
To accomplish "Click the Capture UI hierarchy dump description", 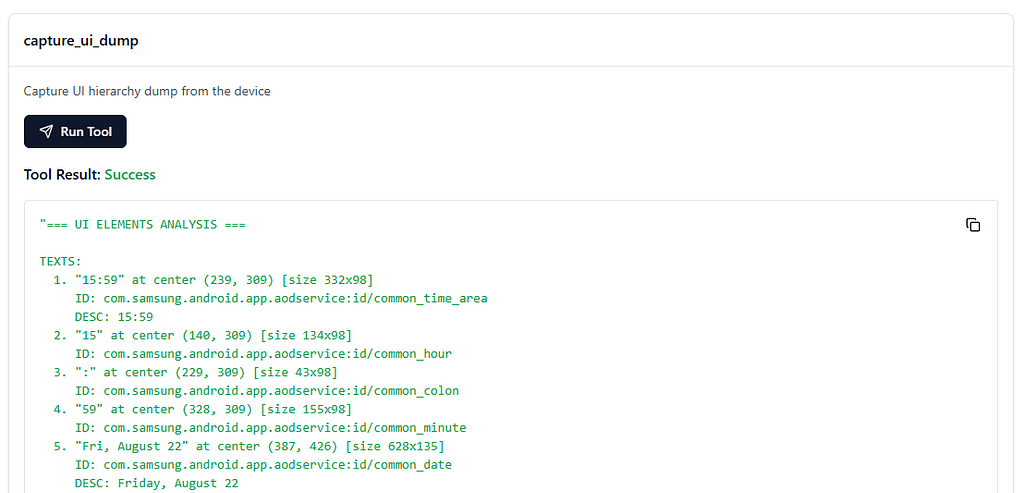I will pyautogui.click(x=147, y=91).
